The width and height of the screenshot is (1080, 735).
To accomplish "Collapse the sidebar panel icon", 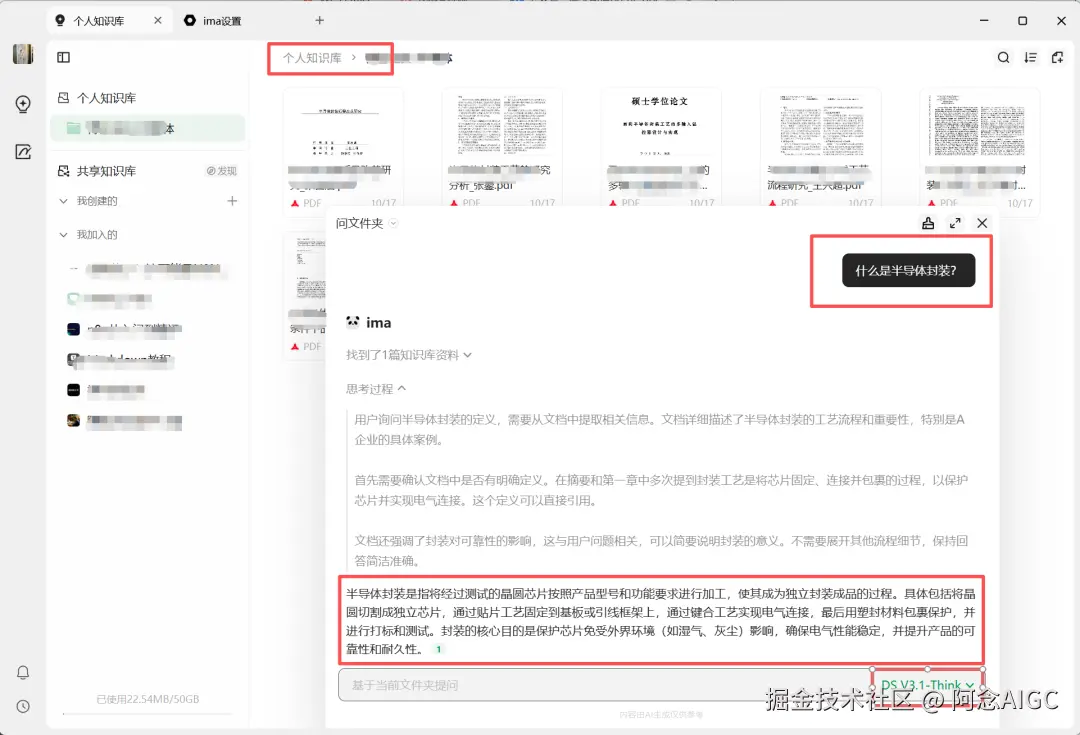I will (x=63, y=57).
